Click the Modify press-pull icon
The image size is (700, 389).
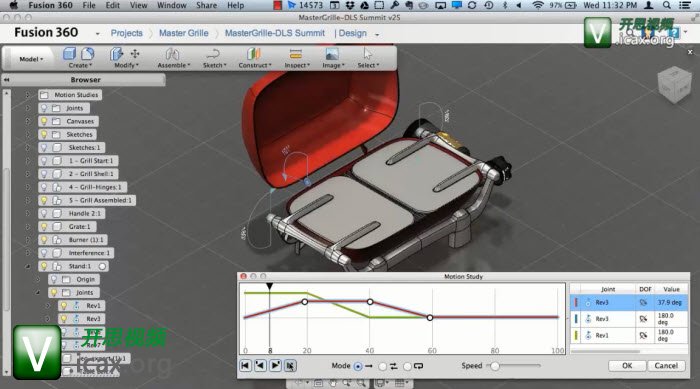(116, 54)
